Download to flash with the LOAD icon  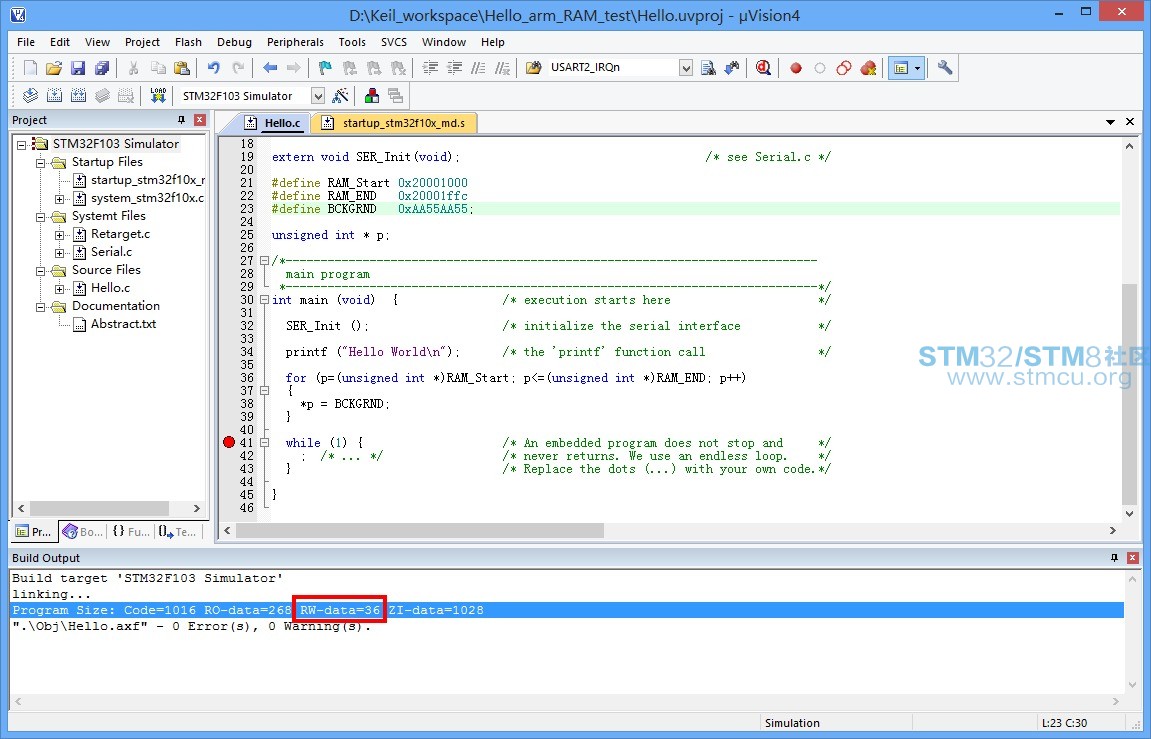coord(158,95)
